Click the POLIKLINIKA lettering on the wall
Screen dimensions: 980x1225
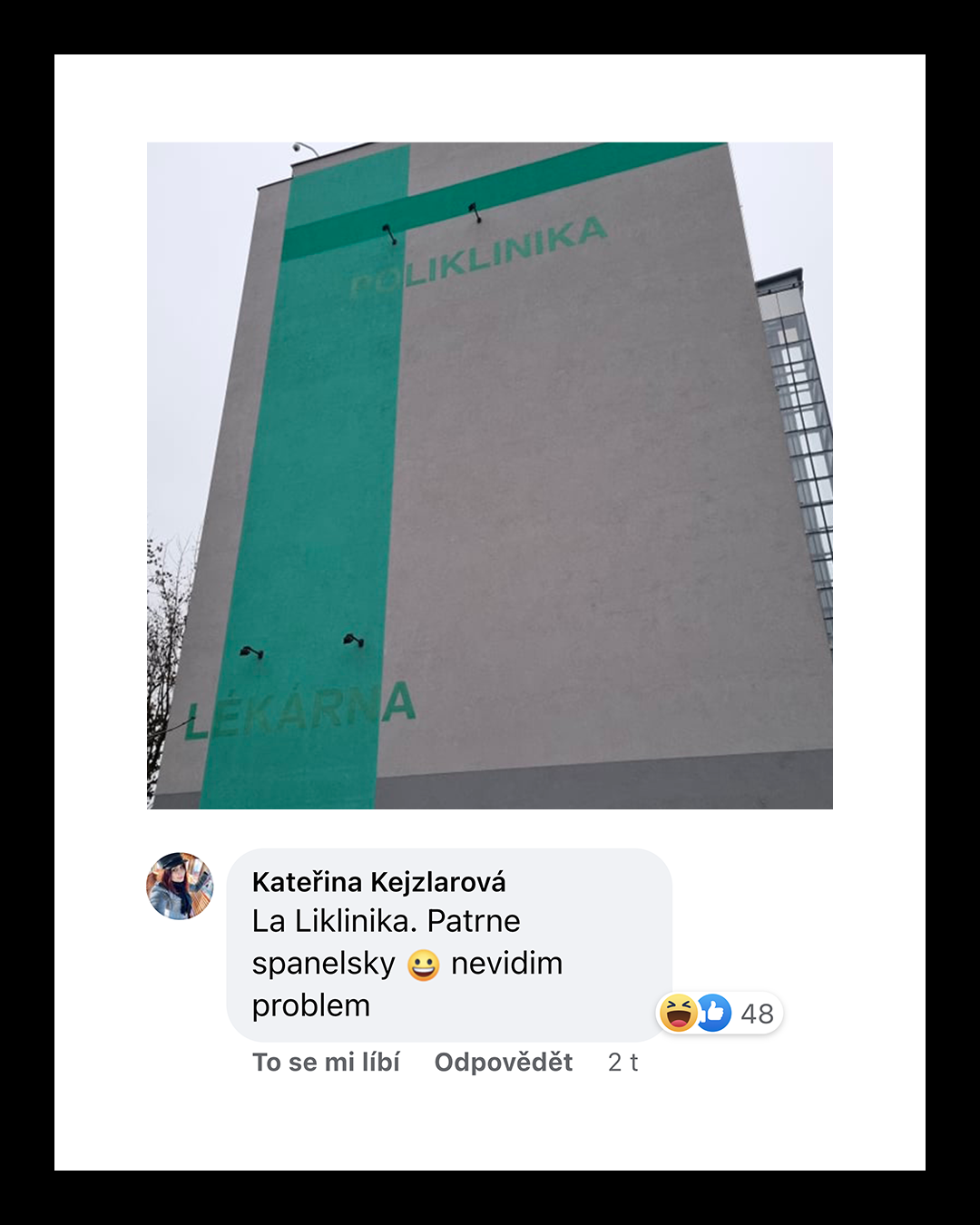point(478,257)
